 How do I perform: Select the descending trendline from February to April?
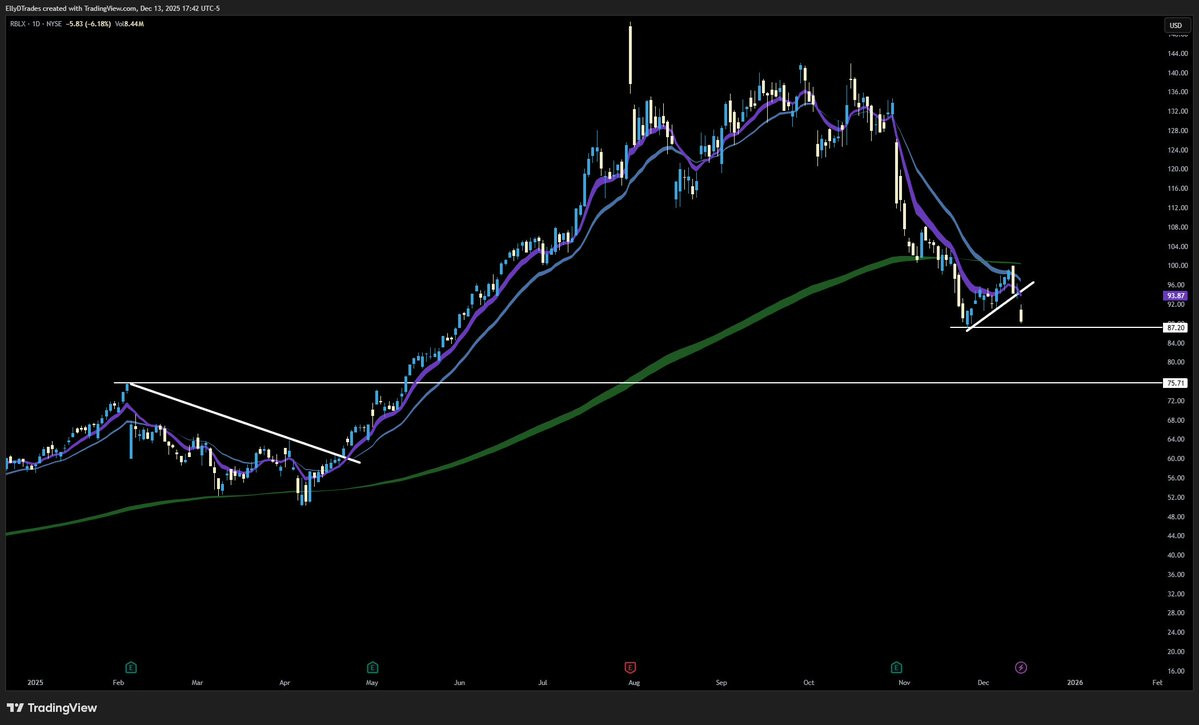pyautogui.click(x=243, y=422)
